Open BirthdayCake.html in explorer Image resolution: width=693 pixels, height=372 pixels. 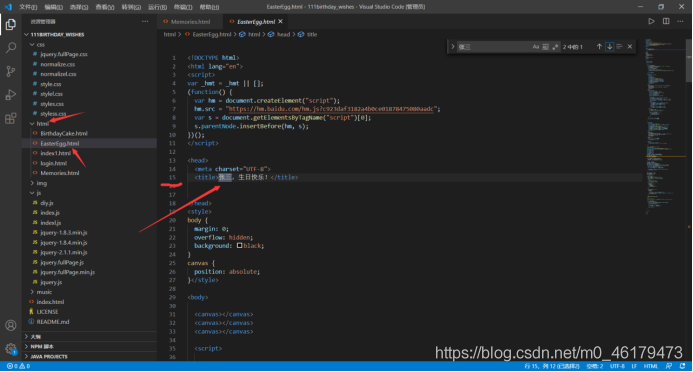[64, 133]
